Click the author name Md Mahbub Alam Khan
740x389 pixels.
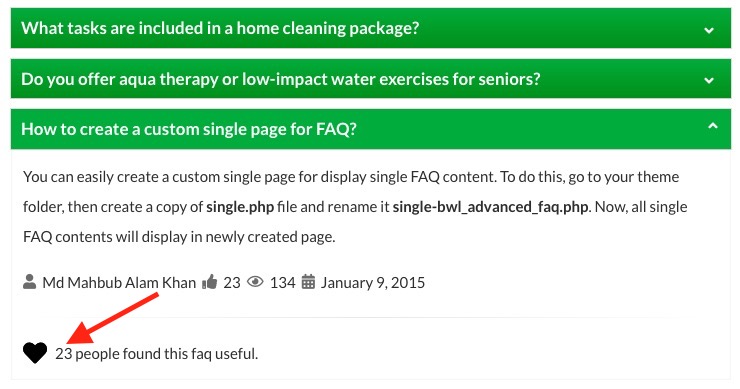(x=119, y=282)
